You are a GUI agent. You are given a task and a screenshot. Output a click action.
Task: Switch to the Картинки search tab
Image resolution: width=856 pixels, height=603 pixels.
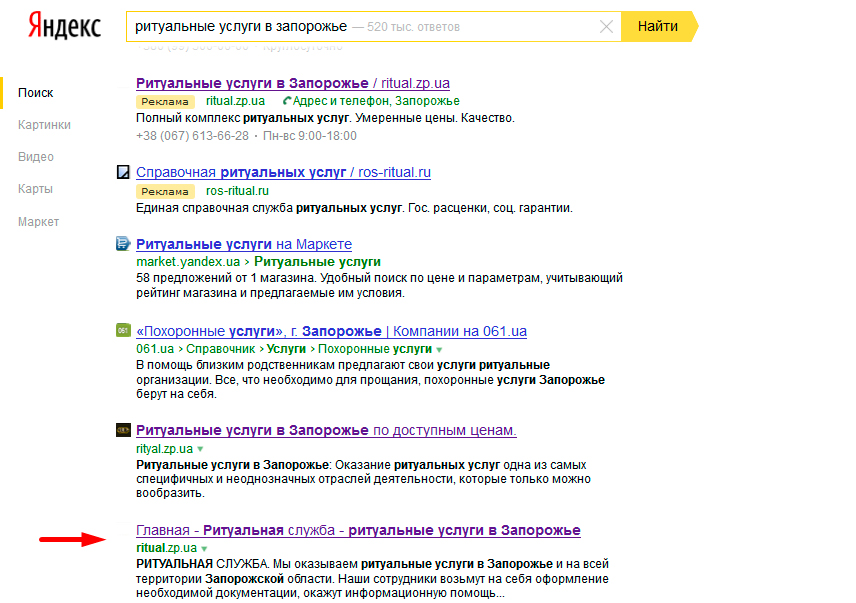[44, 125]
